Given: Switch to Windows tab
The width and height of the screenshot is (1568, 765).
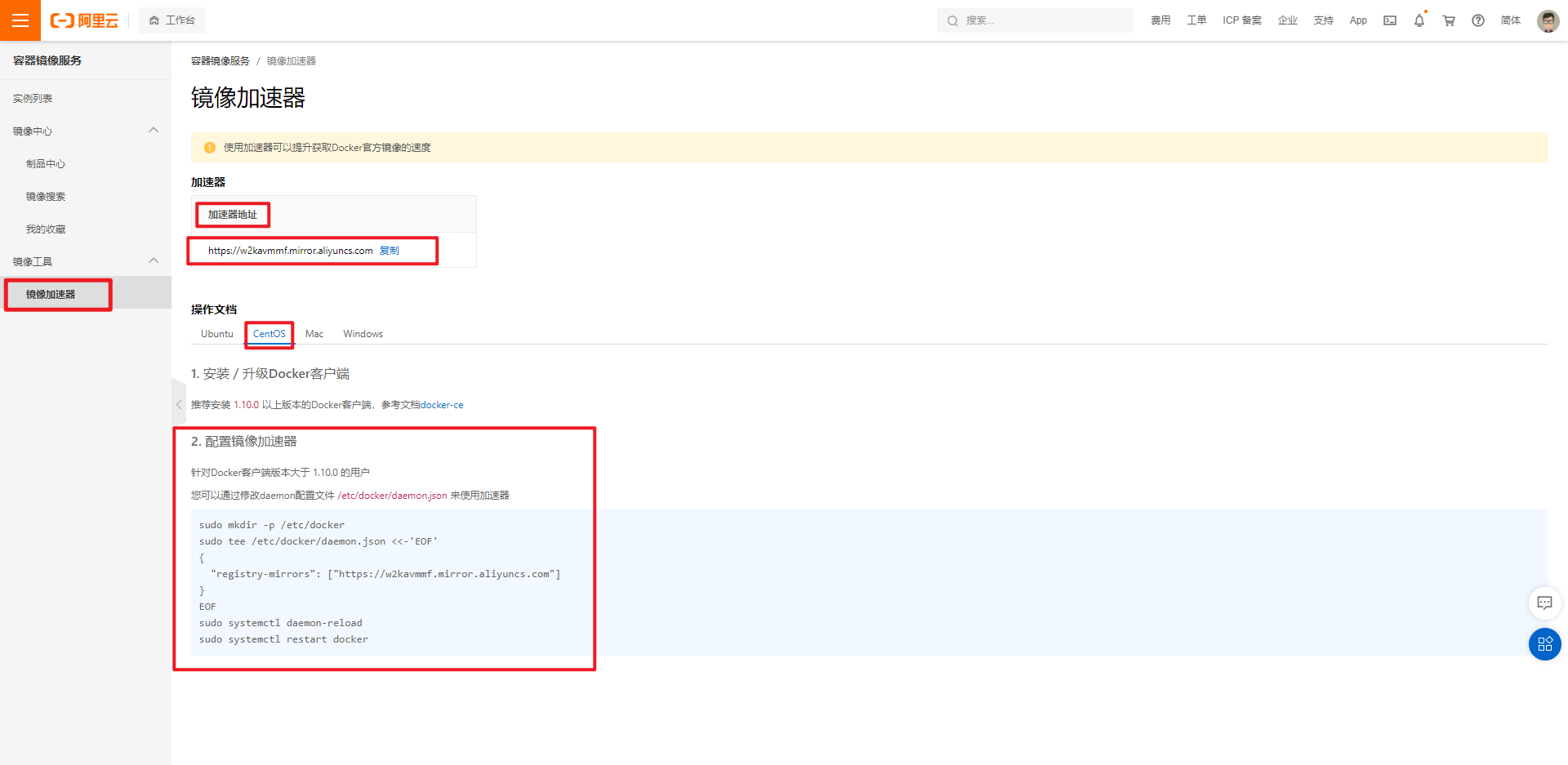Looking at the screenshot, I should (363, 334).
